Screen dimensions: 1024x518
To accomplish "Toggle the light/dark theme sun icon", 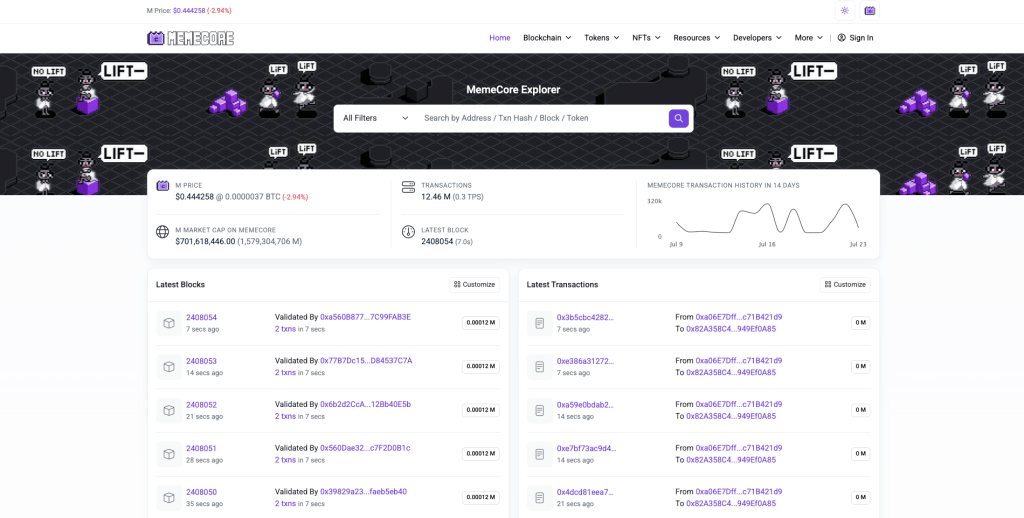I will [x=844, y=11].
